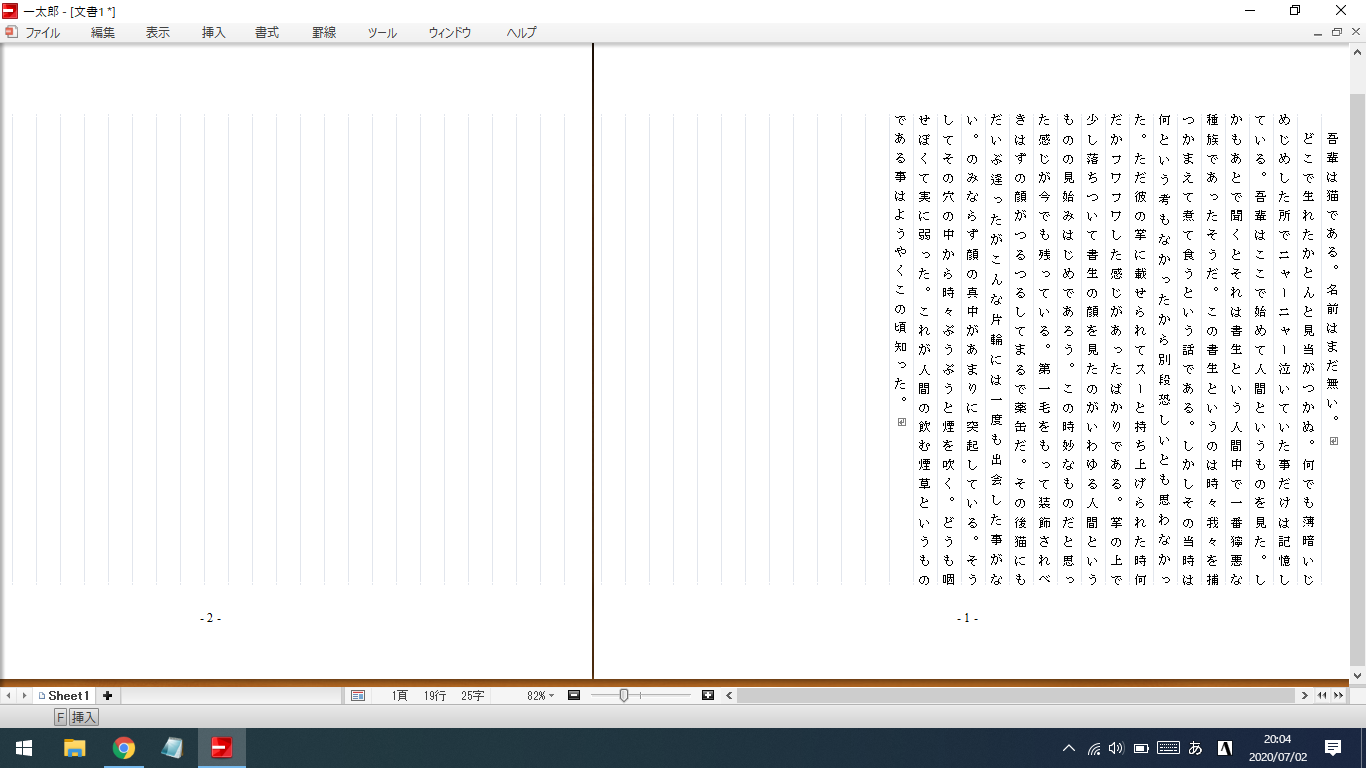Toggle the あ IME input mode

coord(1195,748)
